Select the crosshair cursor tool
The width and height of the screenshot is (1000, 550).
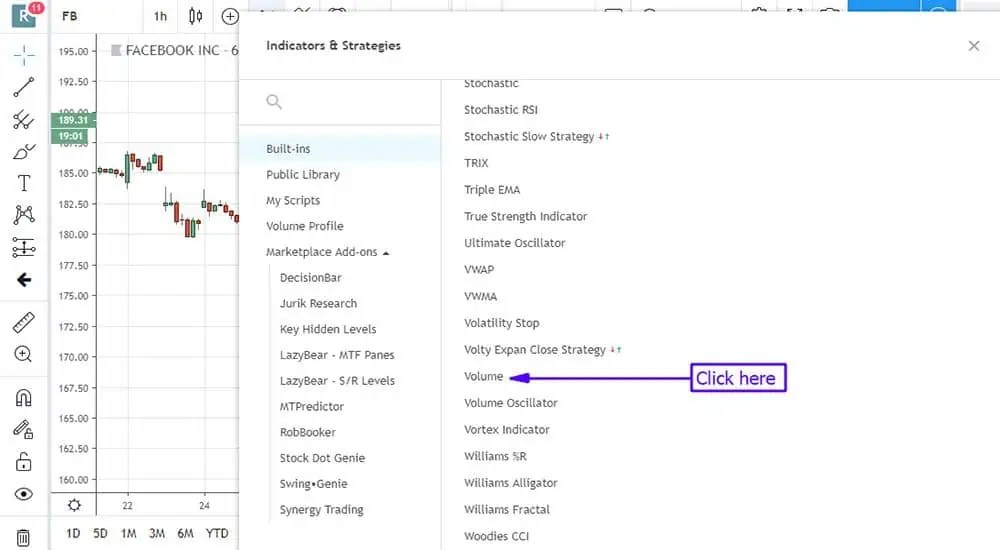pyautogui.click(x=24, y=56)
